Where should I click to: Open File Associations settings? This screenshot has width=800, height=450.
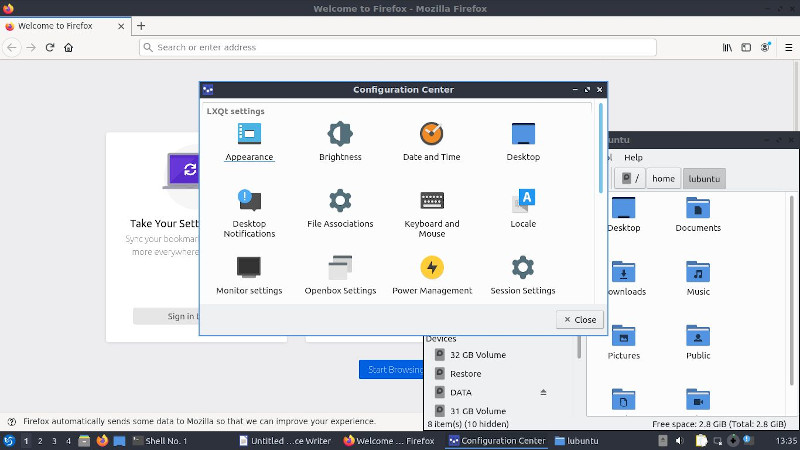click(x=340, y=209)
